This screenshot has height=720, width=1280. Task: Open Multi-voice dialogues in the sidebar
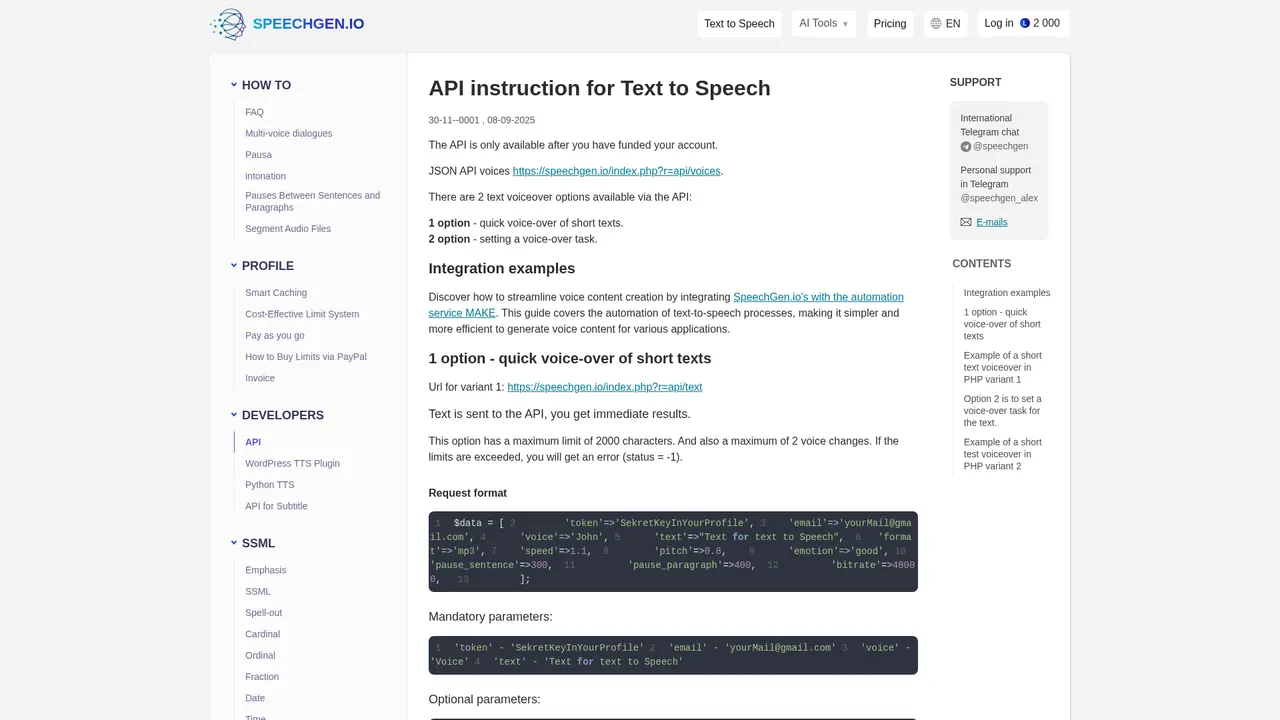point(289,133)
